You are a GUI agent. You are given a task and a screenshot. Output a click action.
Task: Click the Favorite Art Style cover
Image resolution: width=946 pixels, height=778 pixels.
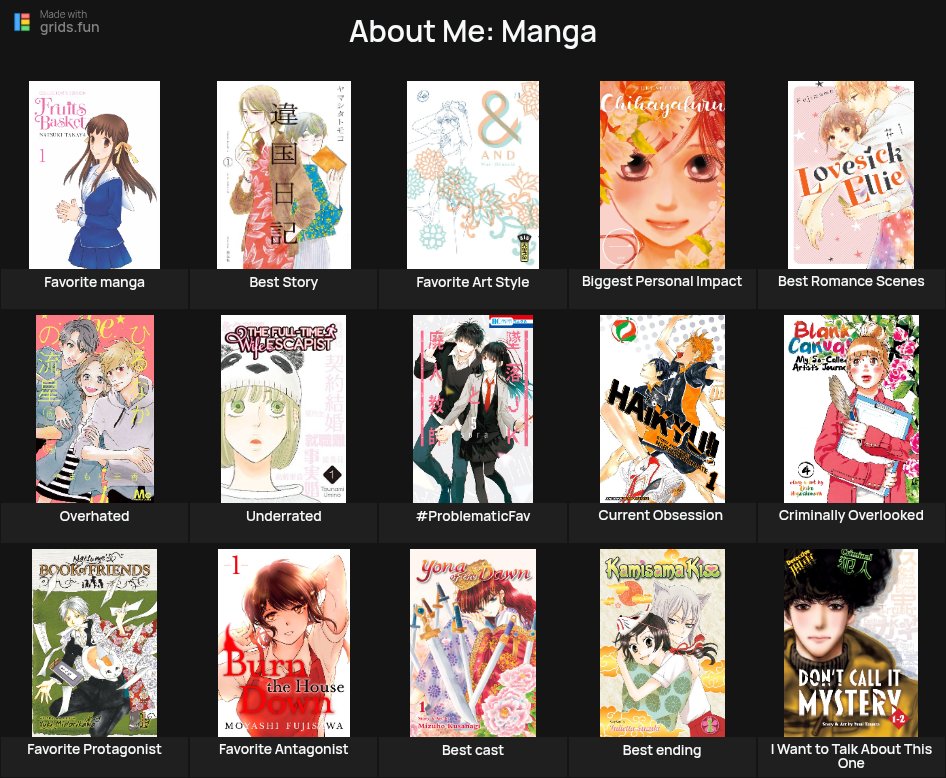coord(472,174)
